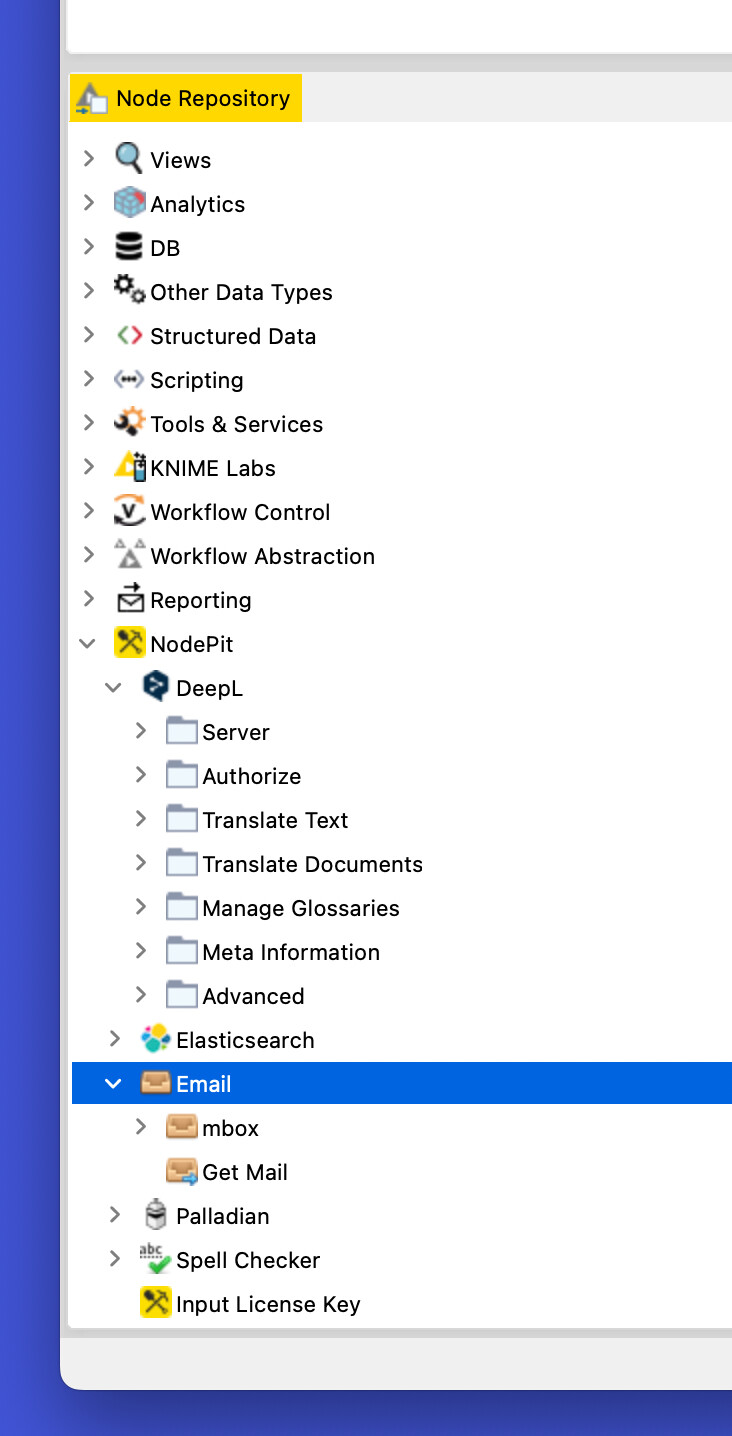This screenshot has height=1436, width=732.
Task: Click the Views magnifier icon
Action: (x=129, y=158)
